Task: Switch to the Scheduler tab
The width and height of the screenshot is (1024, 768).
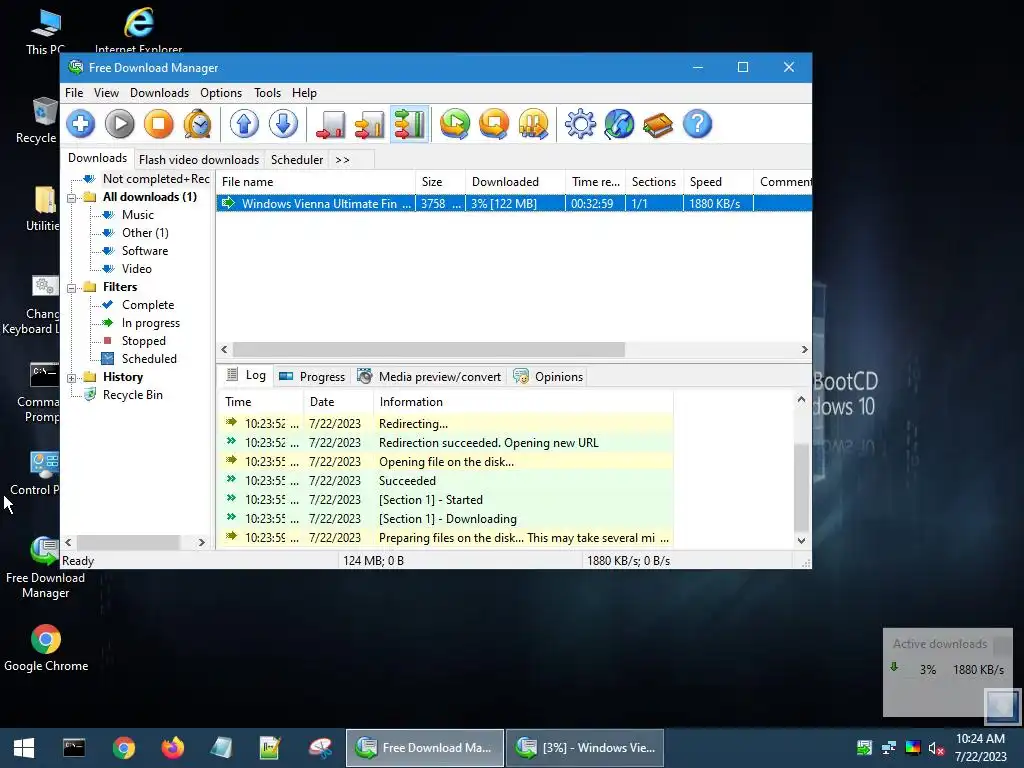Action: (x=297, y=160)
